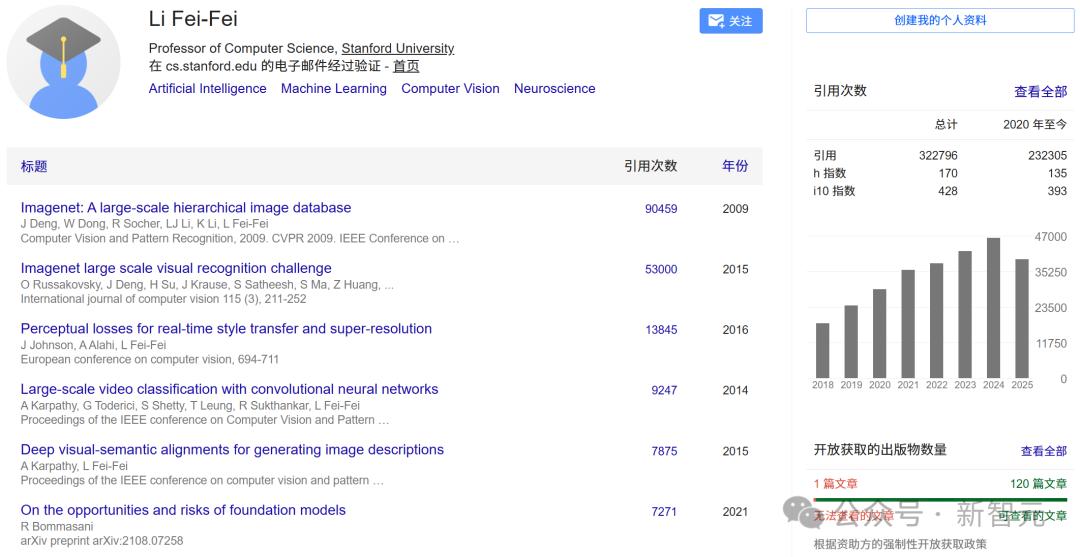Click 查看全部 beside open access publications
This screenshot has width=1080, height=557.
pyautogui.click(x=1043, y=451)
